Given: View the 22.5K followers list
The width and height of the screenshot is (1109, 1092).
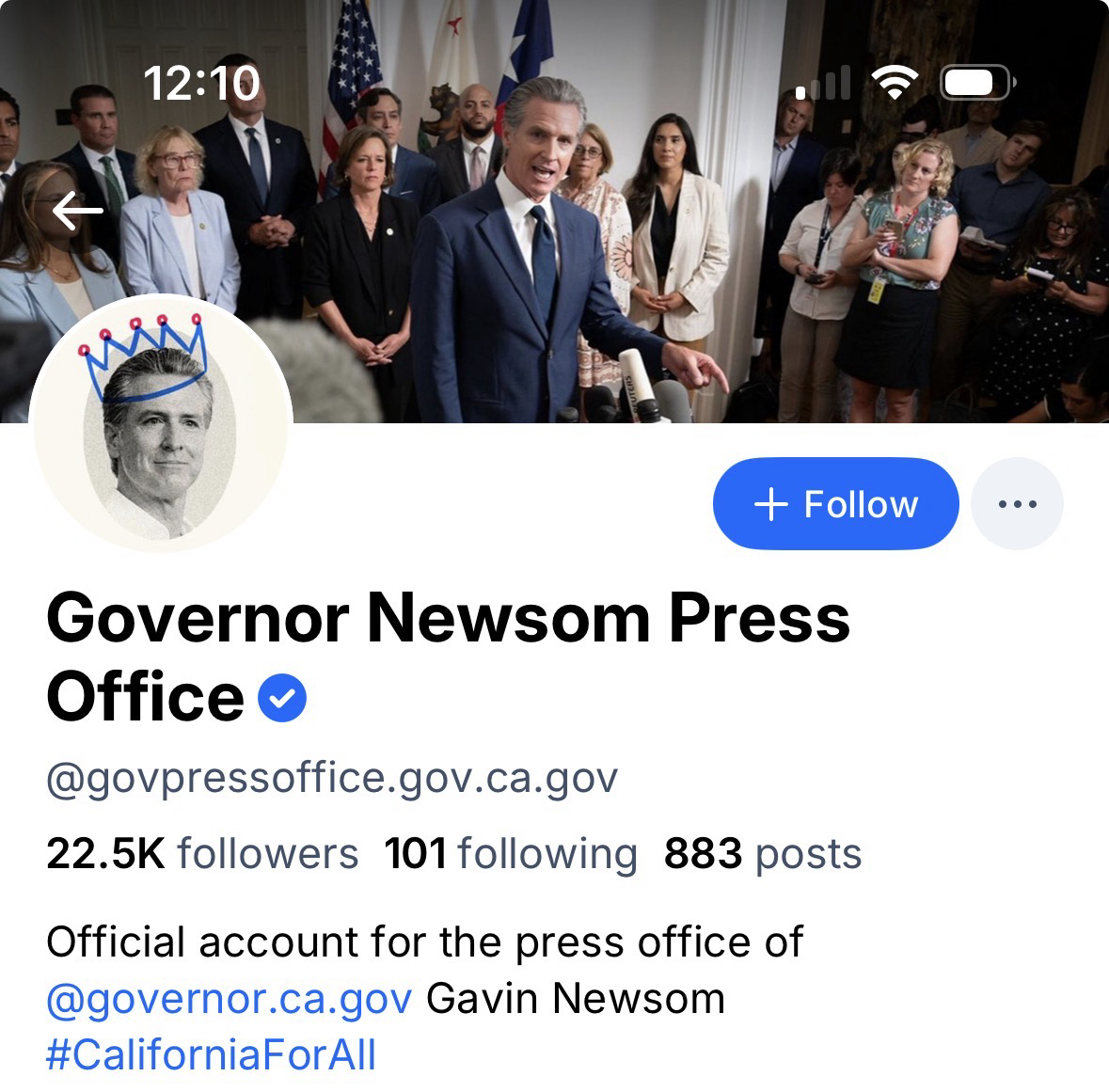Looking at the screenshot, I should click(x=202, y=853).
